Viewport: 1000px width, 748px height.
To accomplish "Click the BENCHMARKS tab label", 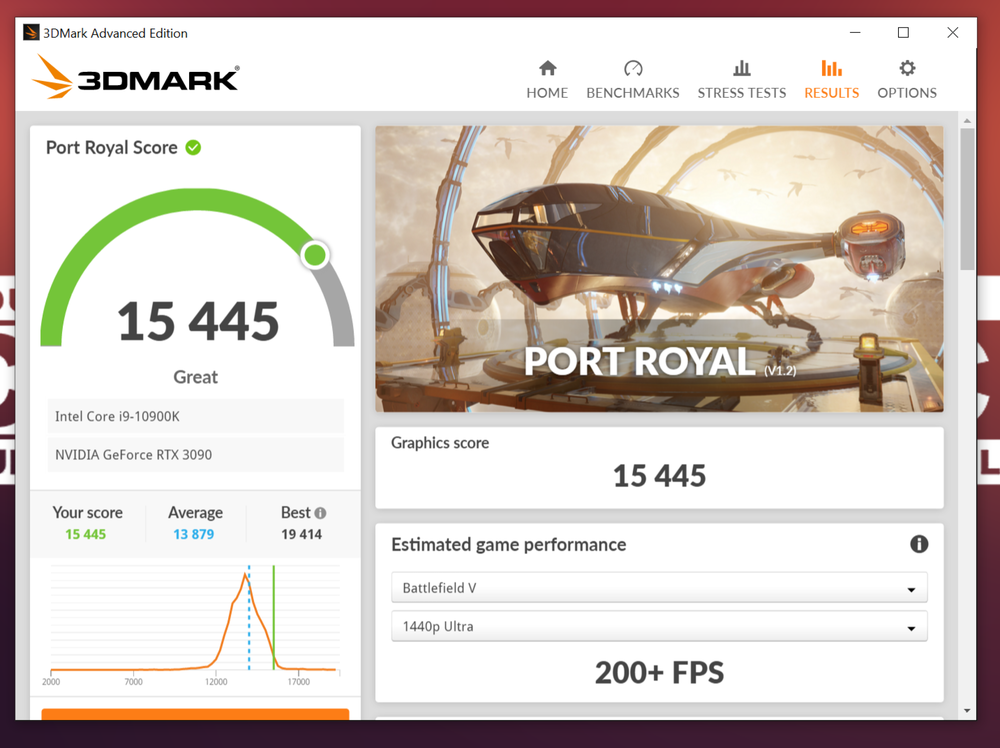I will coord(632,93).
